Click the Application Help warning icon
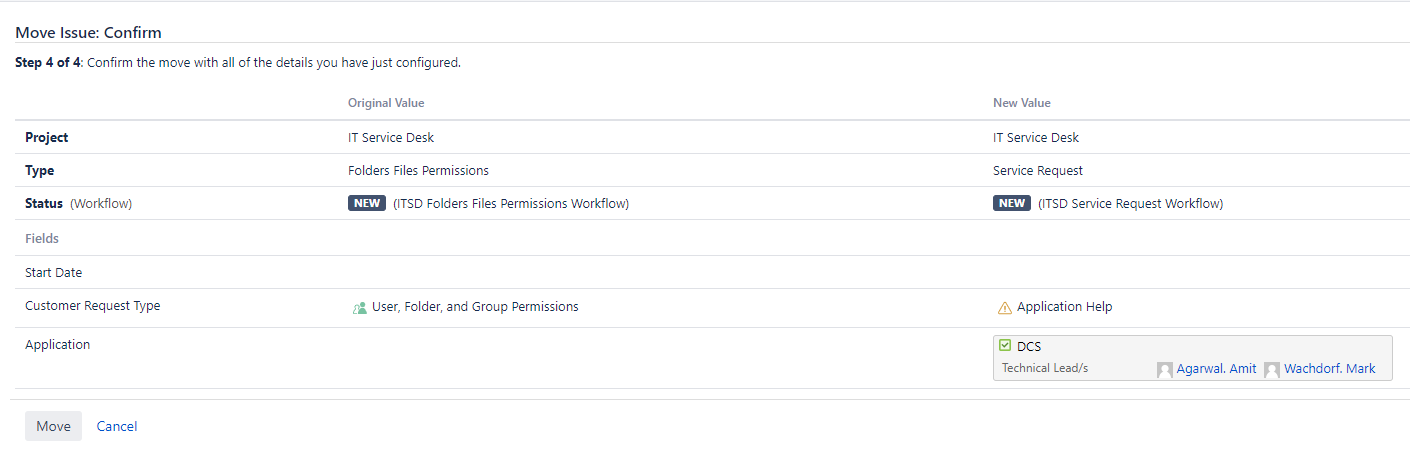 pyautogui.click(x=1005, y=307)
